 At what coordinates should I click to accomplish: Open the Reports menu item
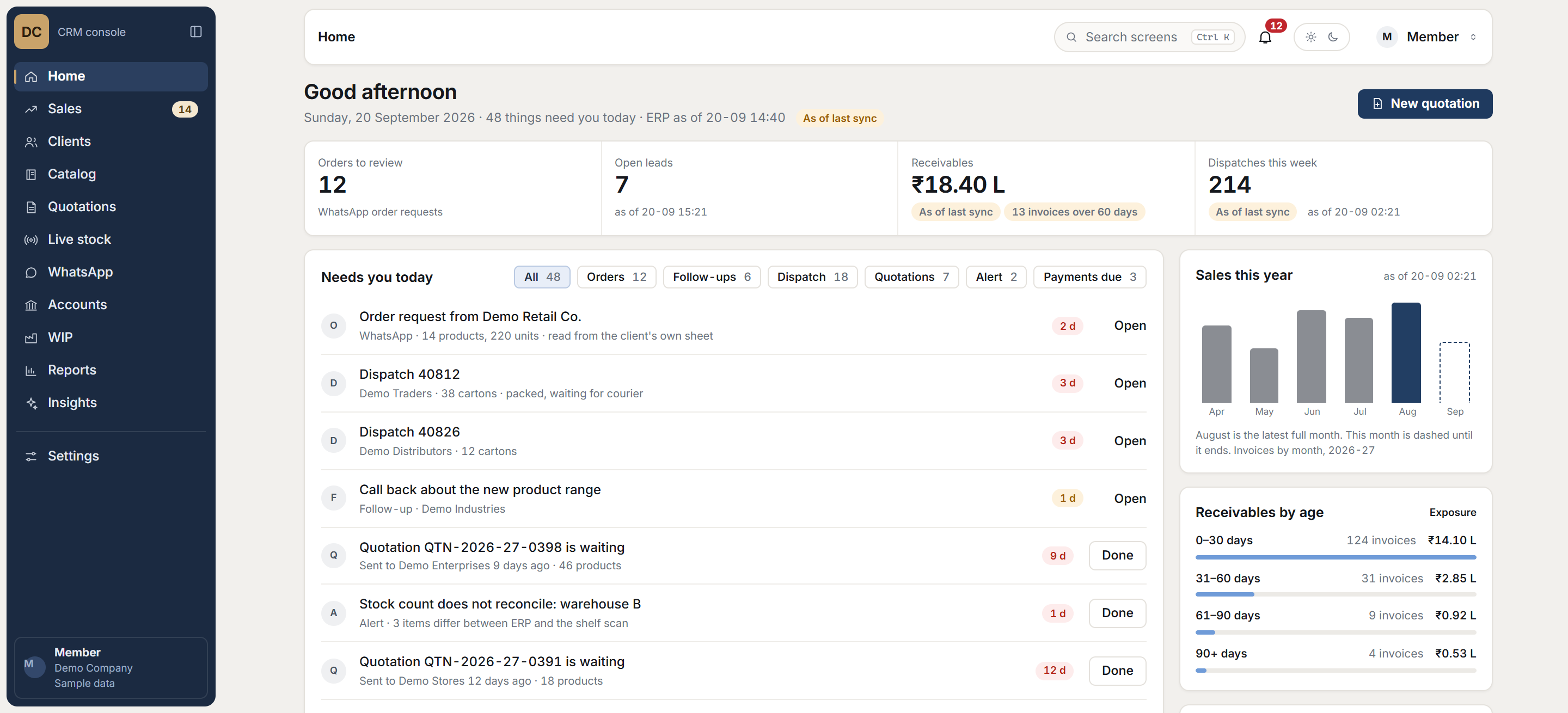point(111,371)
